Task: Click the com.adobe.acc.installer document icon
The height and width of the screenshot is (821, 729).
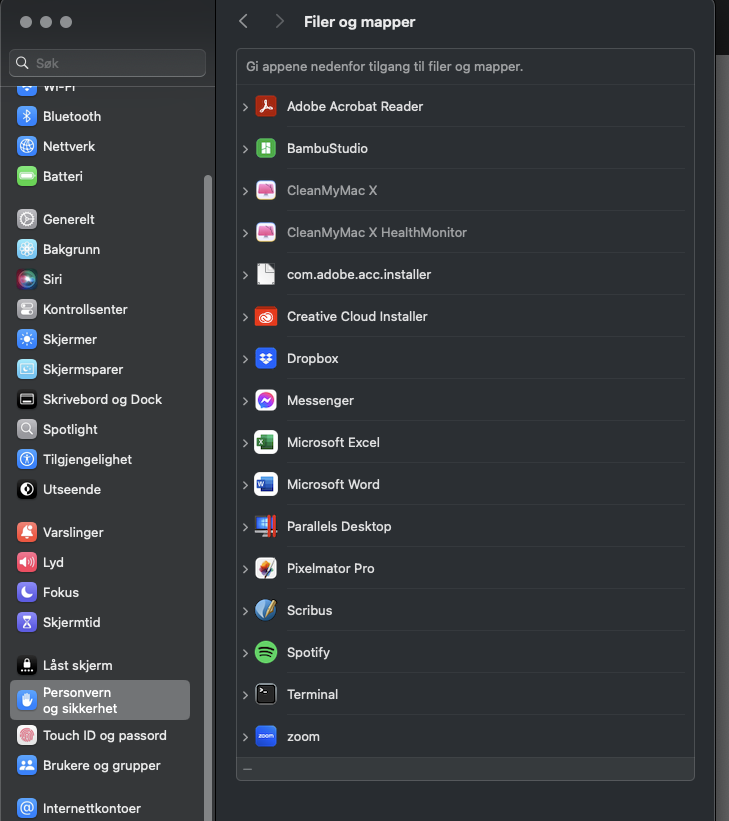Action: pyautogui.click(x=266, y=274)
